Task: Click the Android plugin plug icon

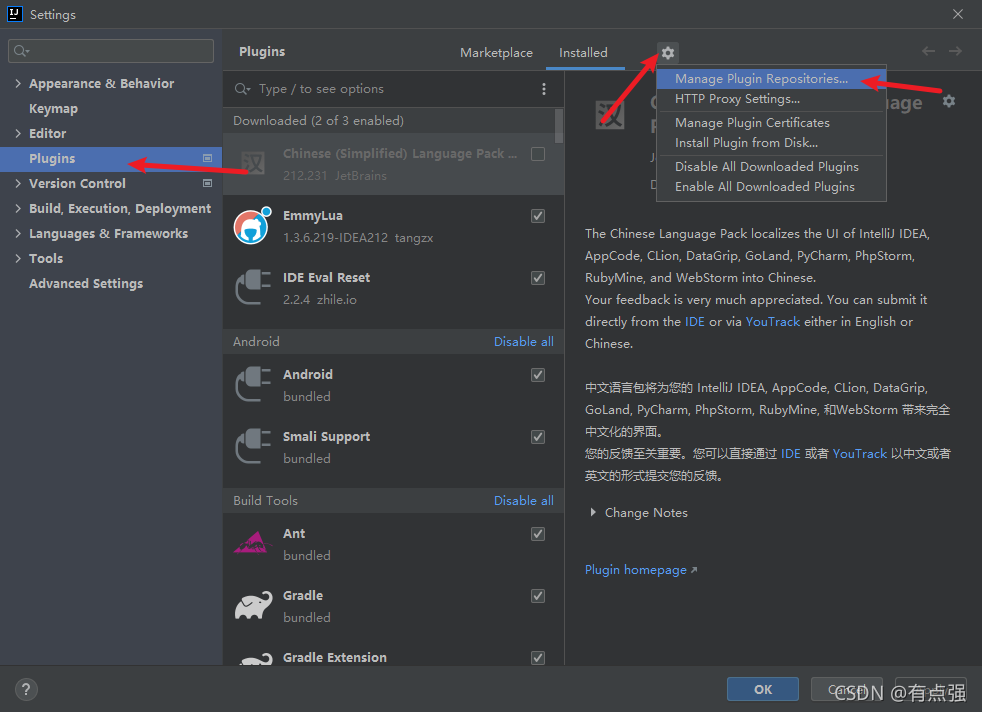Action: (x=252, y=384)
